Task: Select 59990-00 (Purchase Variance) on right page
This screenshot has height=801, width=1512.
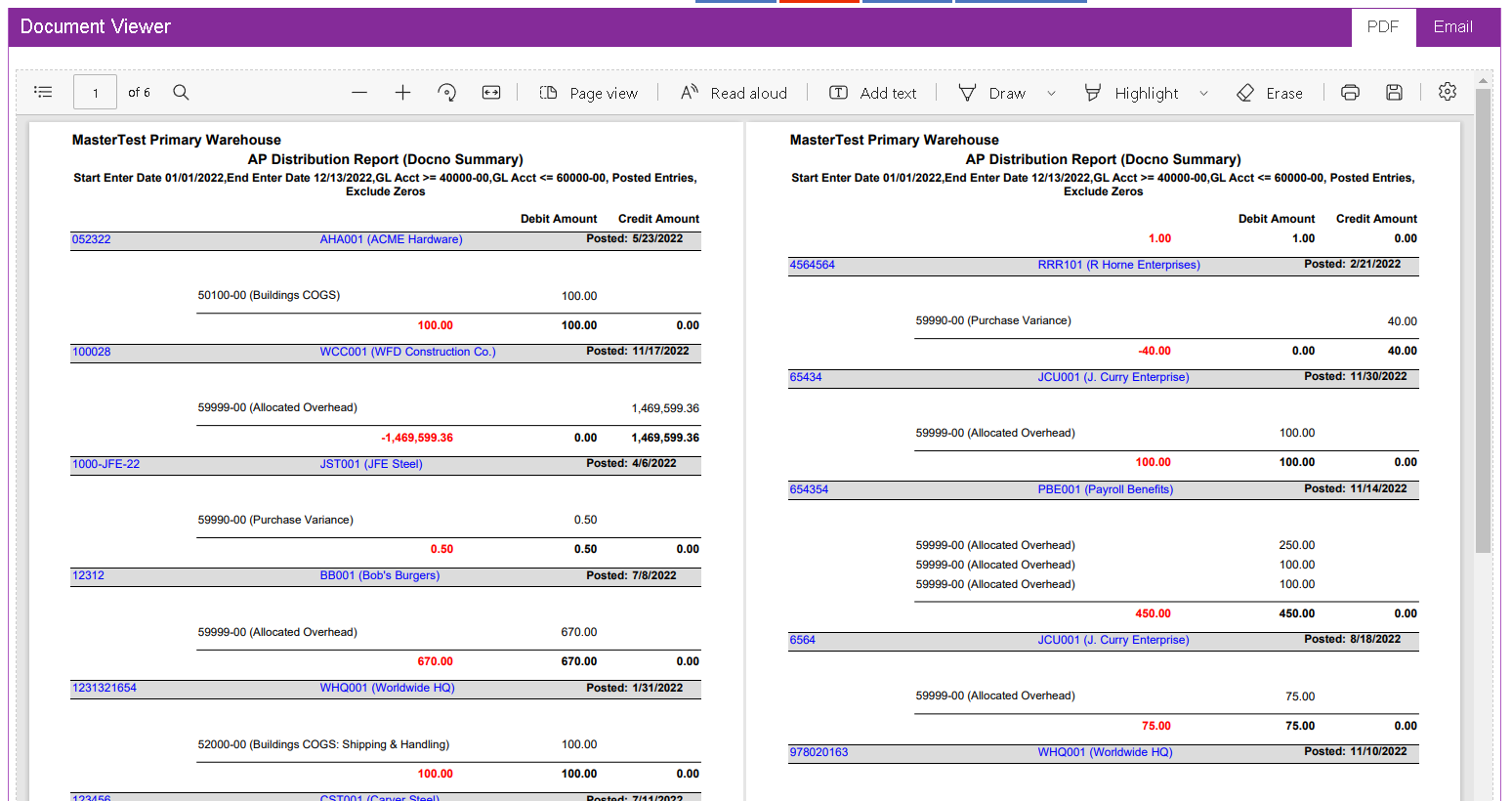Action: coord(993,320)
